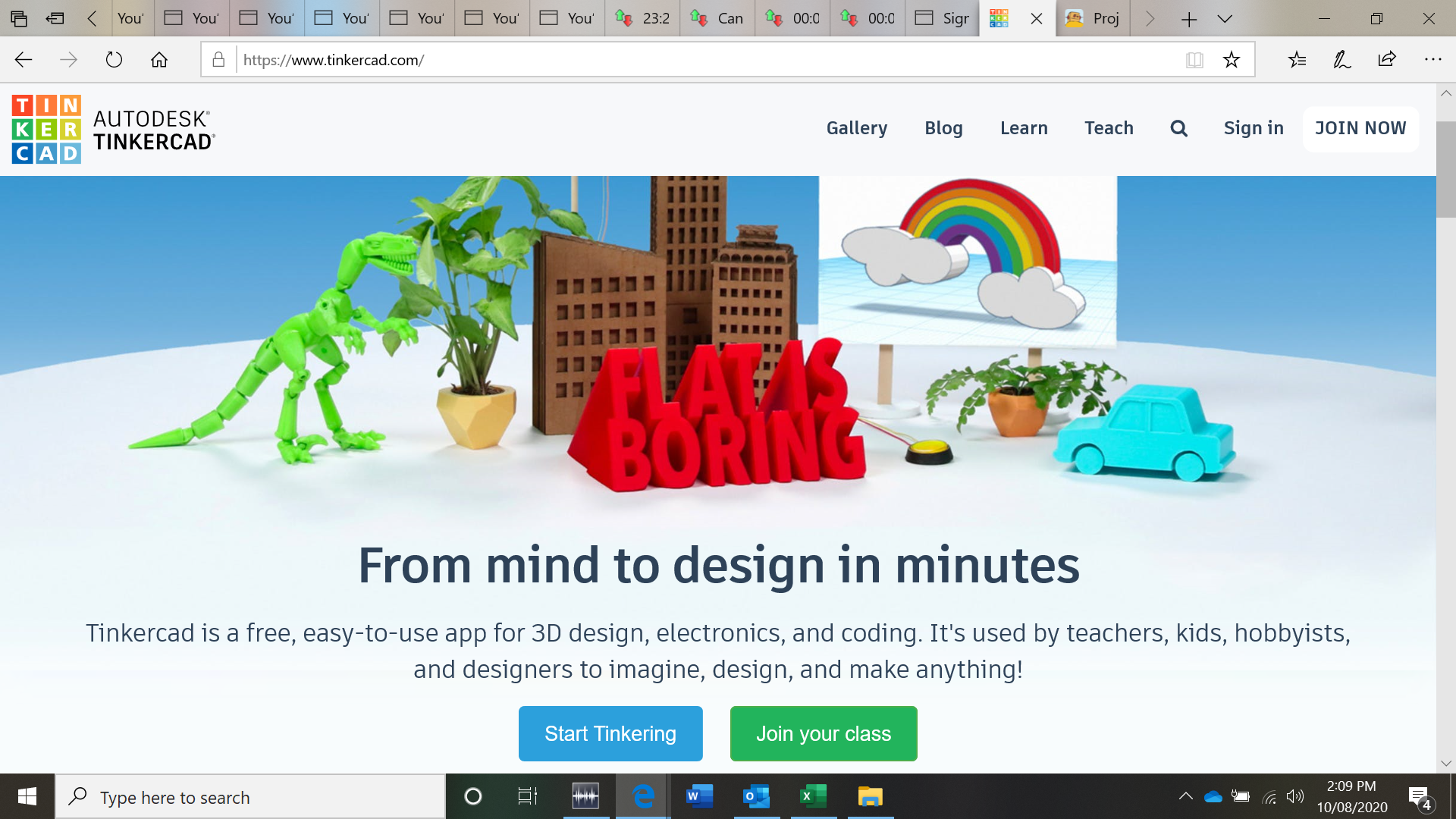Click the page scrollbar up arrow
The height and width of the screenshot is (819, 1456).
[x=1446, y=93]
